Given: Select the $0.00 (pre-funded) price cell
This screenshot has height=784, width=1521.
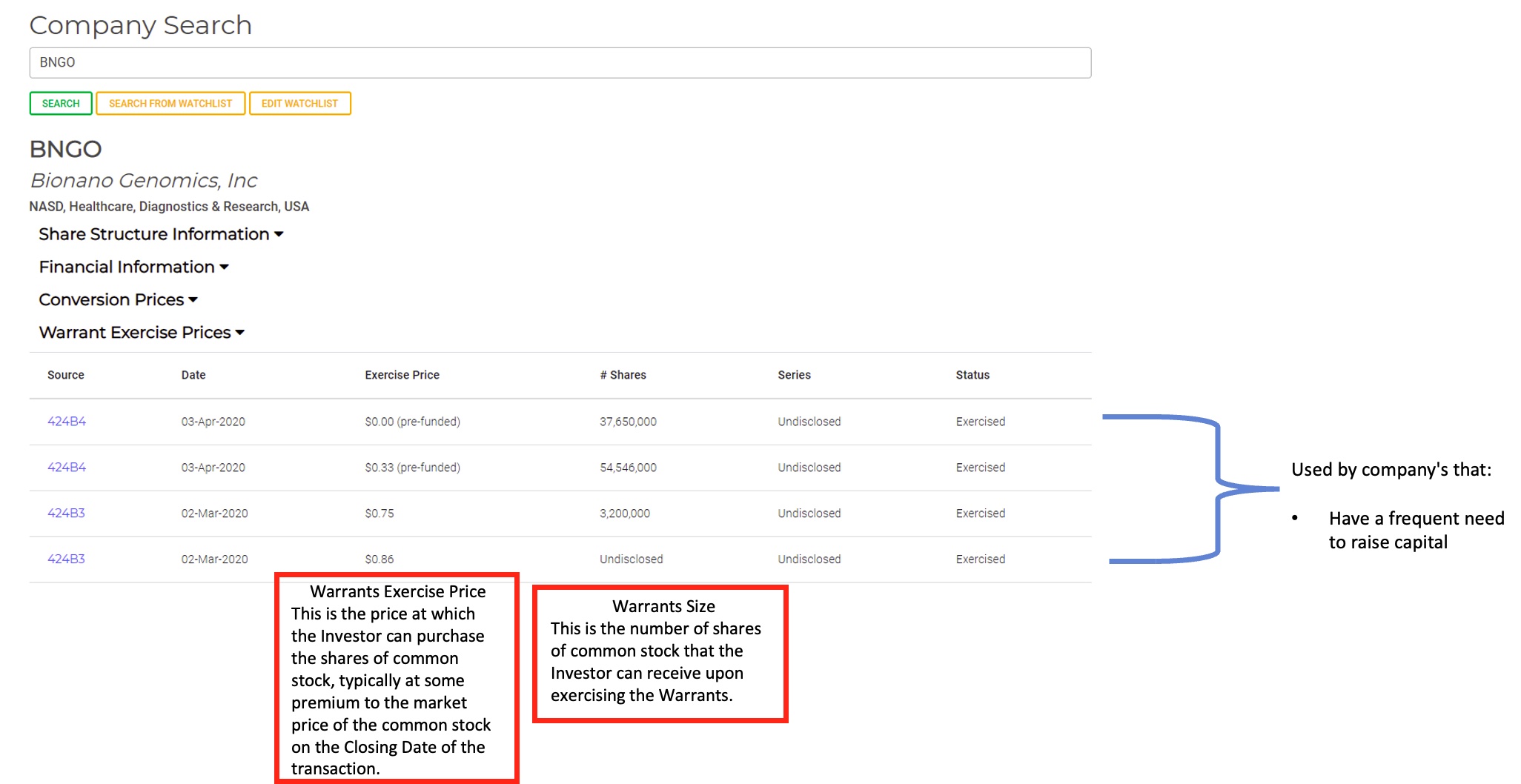Looking at the screenshot, I should [413, 422].
